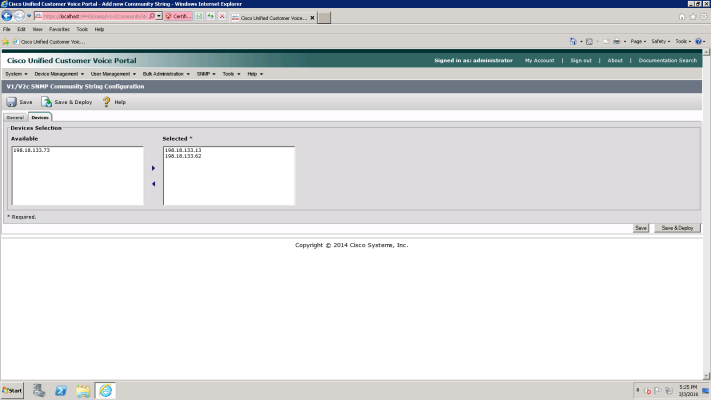
Task: Select 198.18.133.73 in Available list
Action: click(x=78, y=150)
